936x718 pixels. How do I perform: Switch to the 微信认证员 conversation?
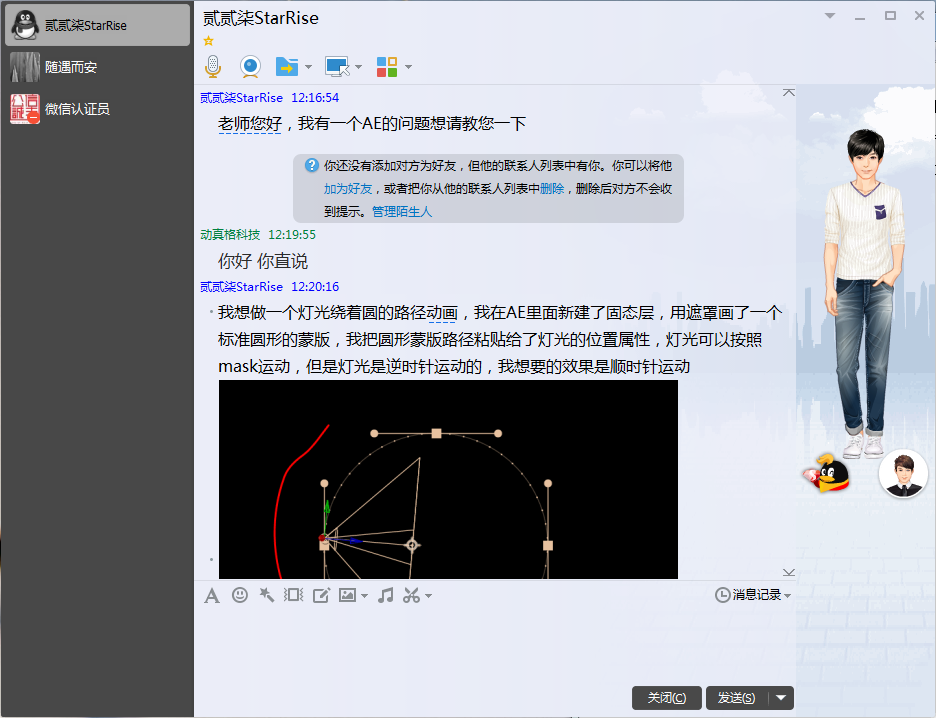pos(97,109)
